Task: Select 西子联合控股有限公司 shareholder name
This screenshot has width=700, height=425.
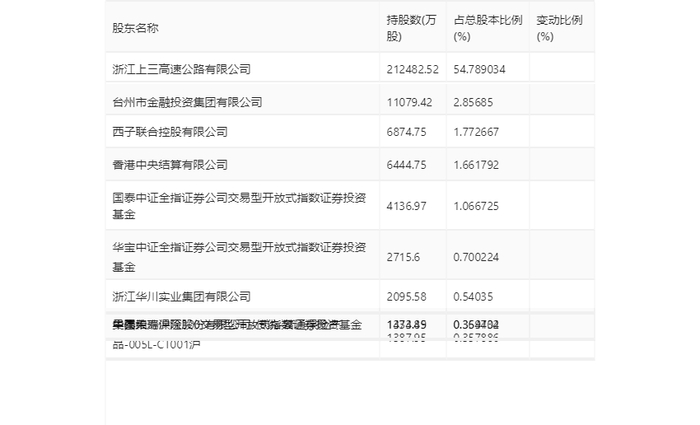Action: click(170, 132)
